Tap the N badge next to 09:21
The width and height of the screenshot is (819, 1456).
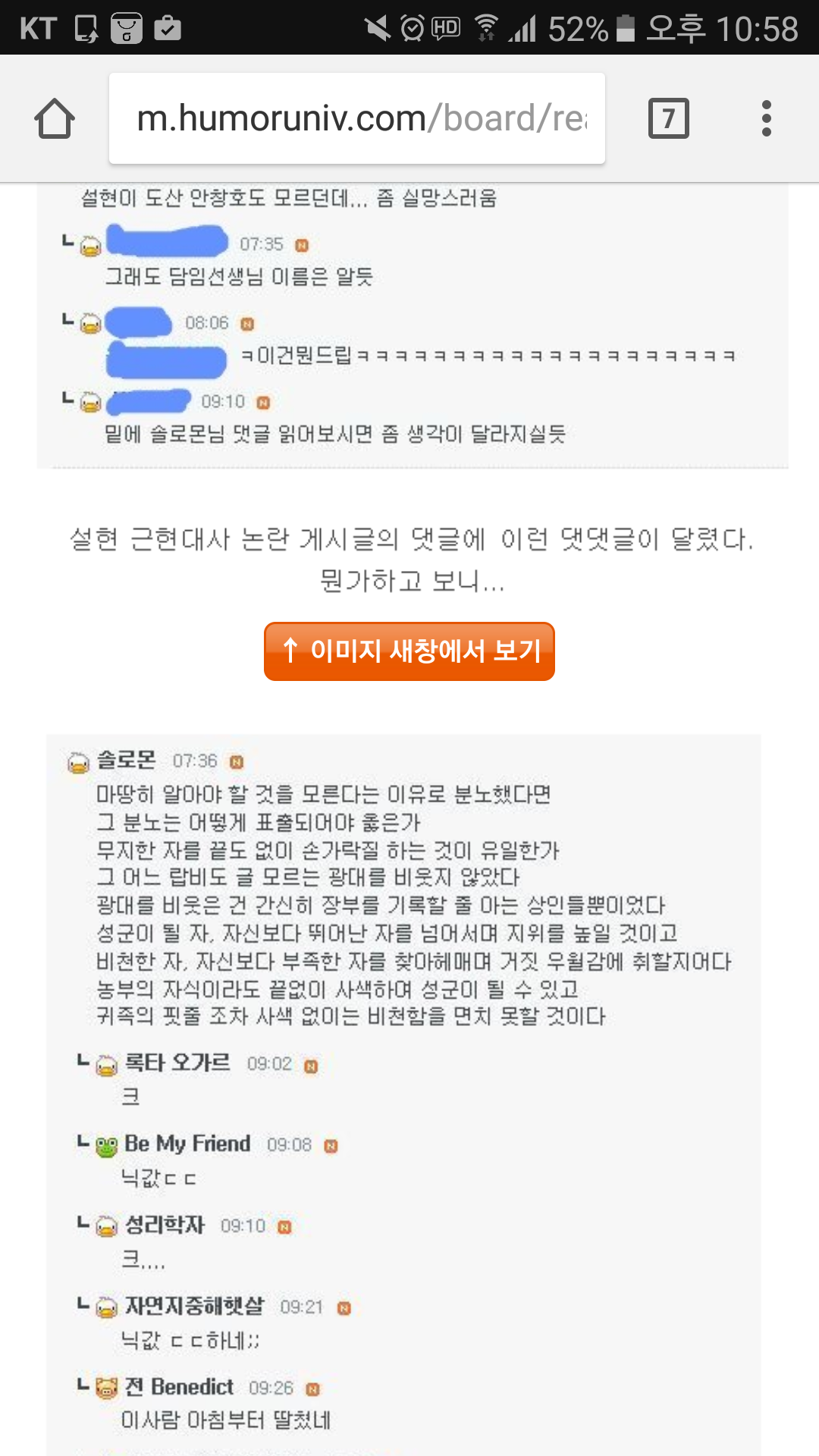(344, 1308)
